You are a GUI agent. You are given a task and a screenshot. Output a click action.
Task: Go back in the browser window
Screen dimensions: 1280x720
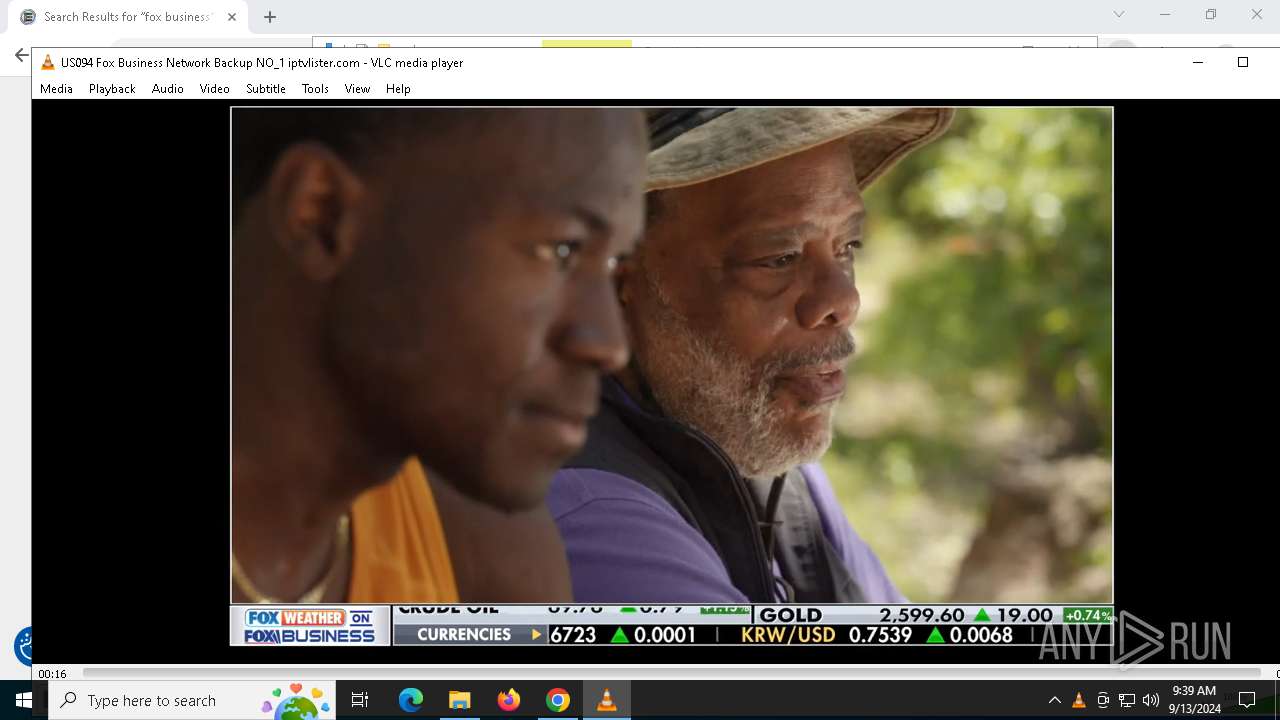coord(21,55)
